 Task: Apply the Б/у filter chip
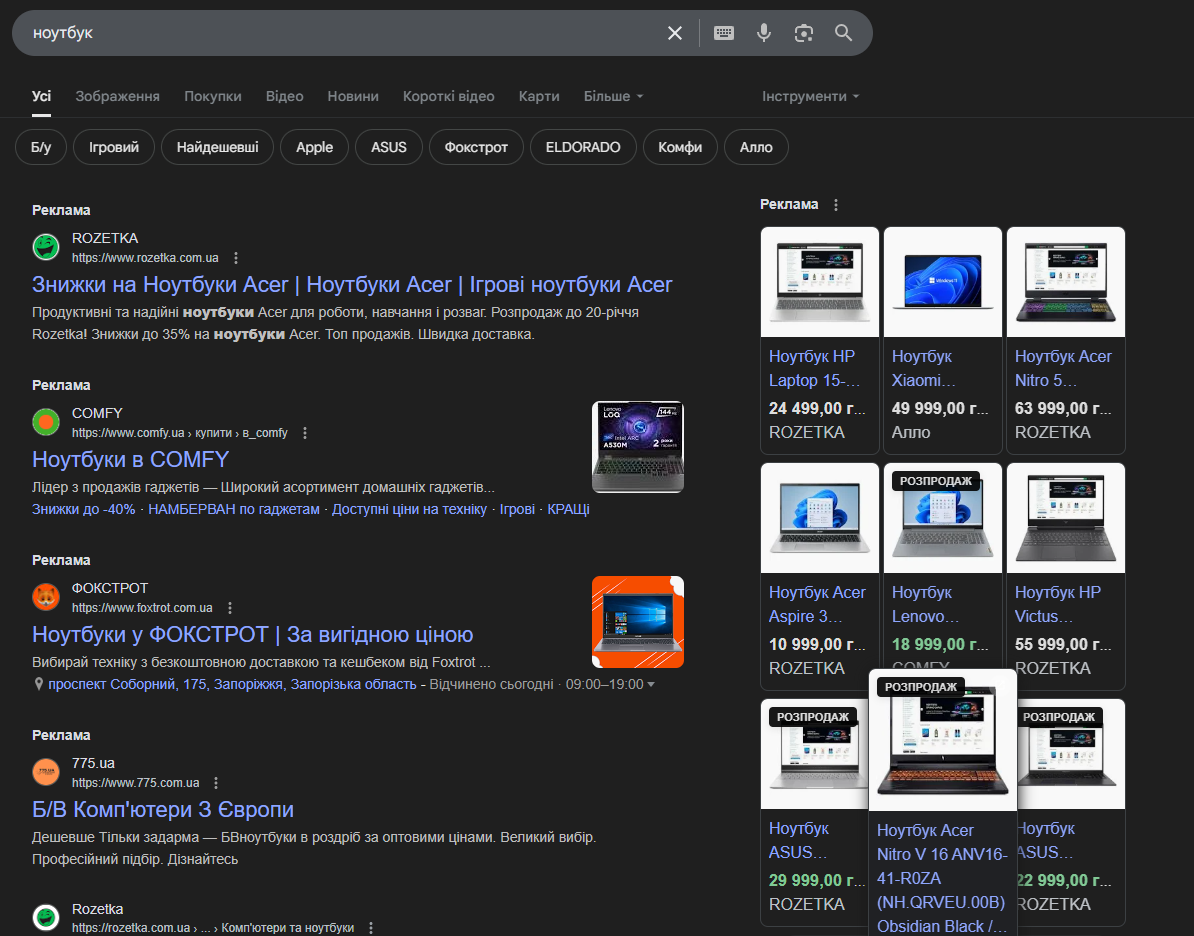41,147
